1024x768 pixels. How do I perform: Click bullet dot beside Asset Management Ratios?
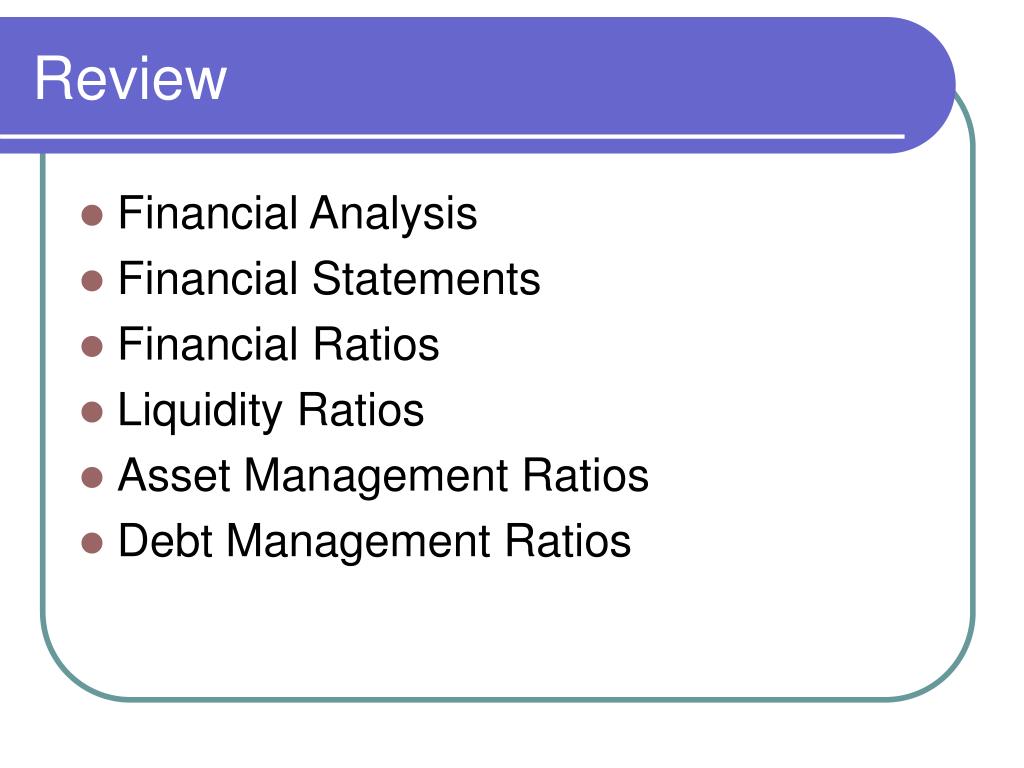click(x=92, y=477)
